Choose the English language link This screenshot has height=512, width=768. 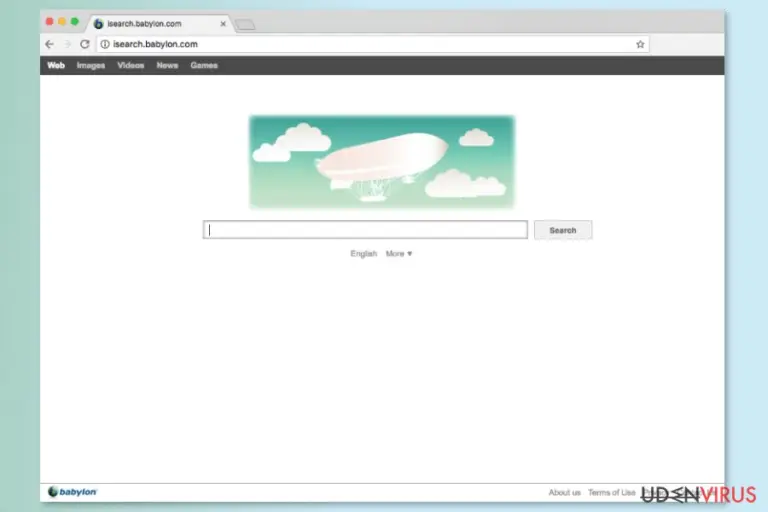pos(363,253)
